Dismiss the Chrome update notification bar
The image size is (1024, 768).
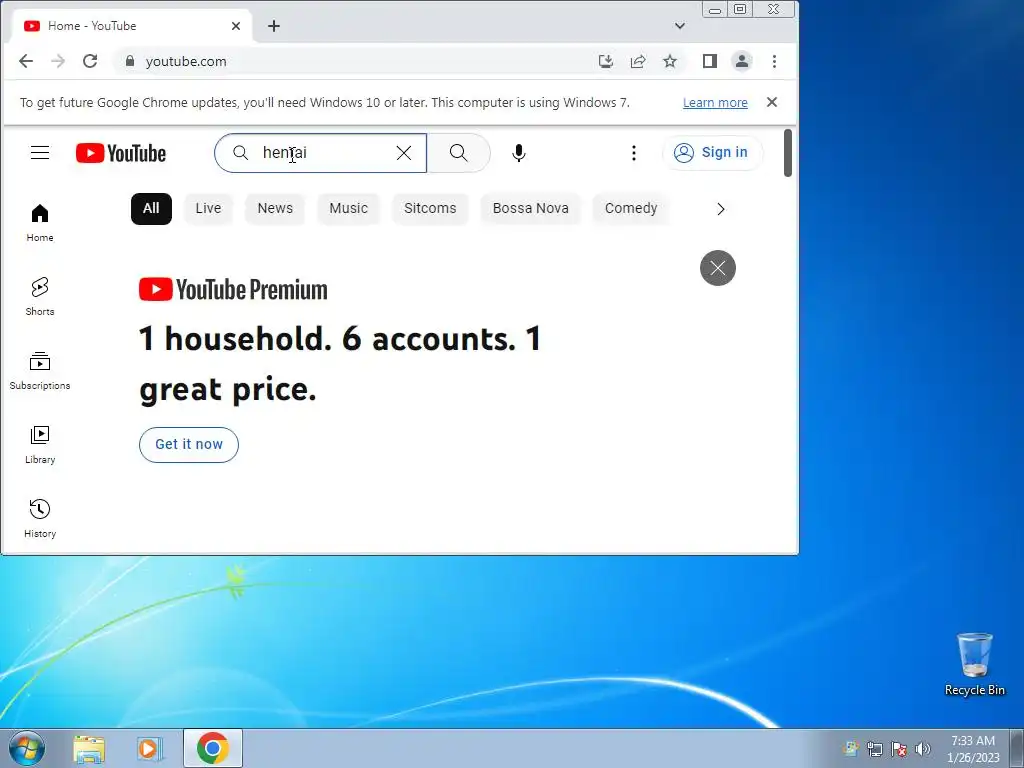click(772, 102)
